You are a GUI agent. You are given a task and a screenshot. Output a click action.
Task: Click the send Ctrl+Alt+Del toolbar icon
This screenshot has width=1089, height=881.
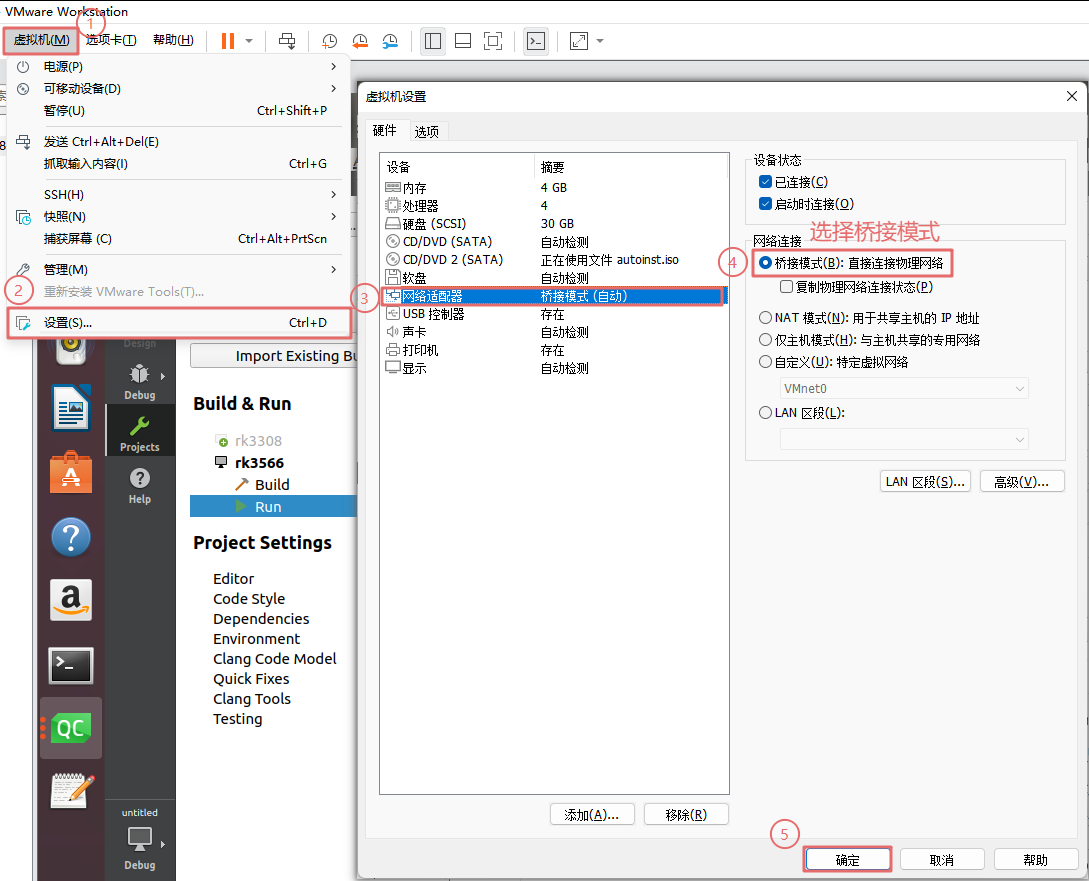point(287,41)
